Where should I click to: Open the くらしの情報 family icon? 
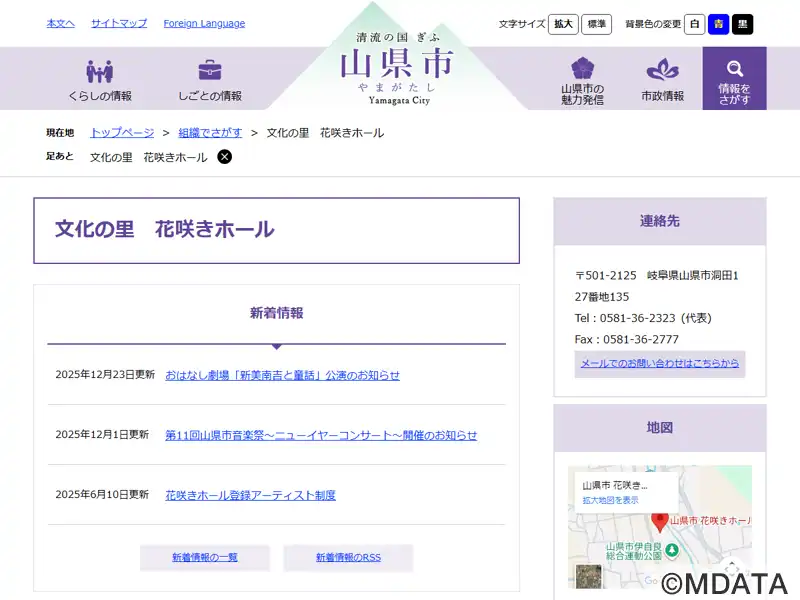click(x=99, y=72)
